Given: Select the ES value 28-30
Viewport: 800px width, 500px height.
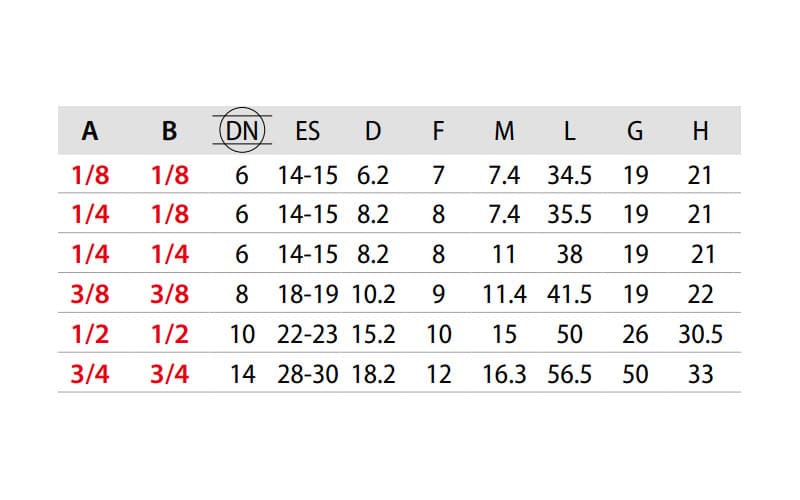Looking at the screenshot, I should point(308,374).
